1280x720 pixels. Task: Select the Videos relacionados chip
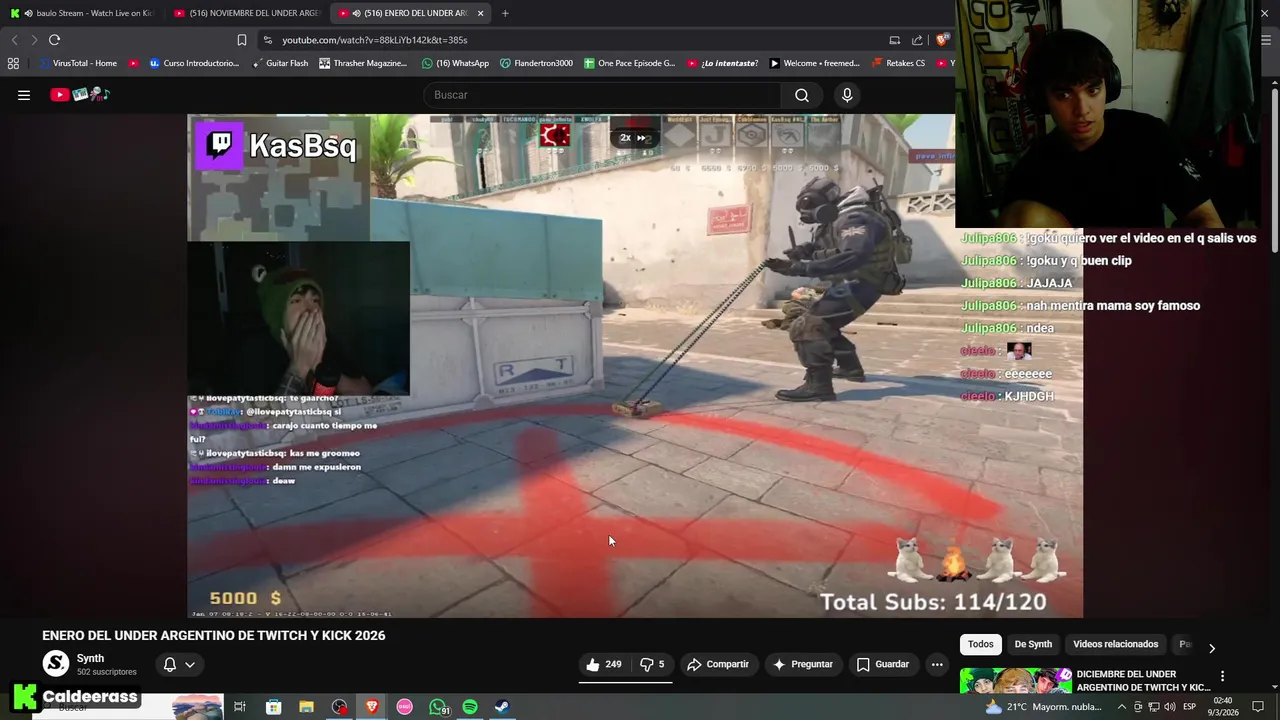click(x=1115, y=645)
